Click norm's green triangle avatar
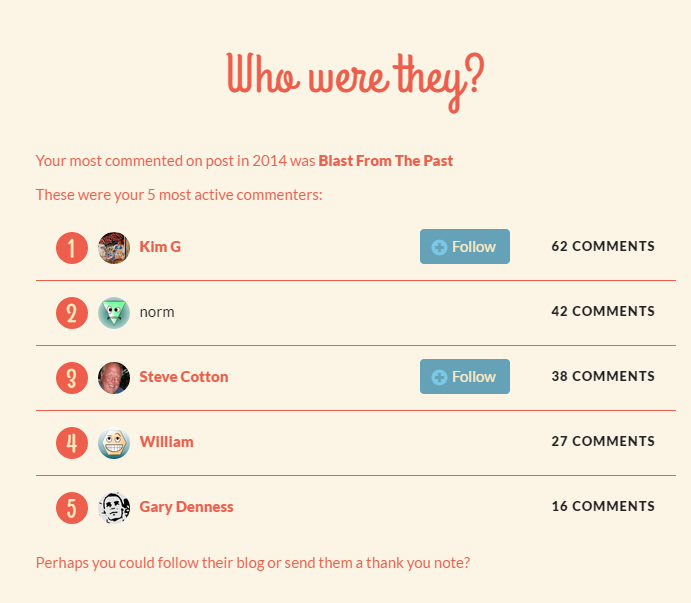This screenshot has height=603, width=691. (x=114, y=312)
